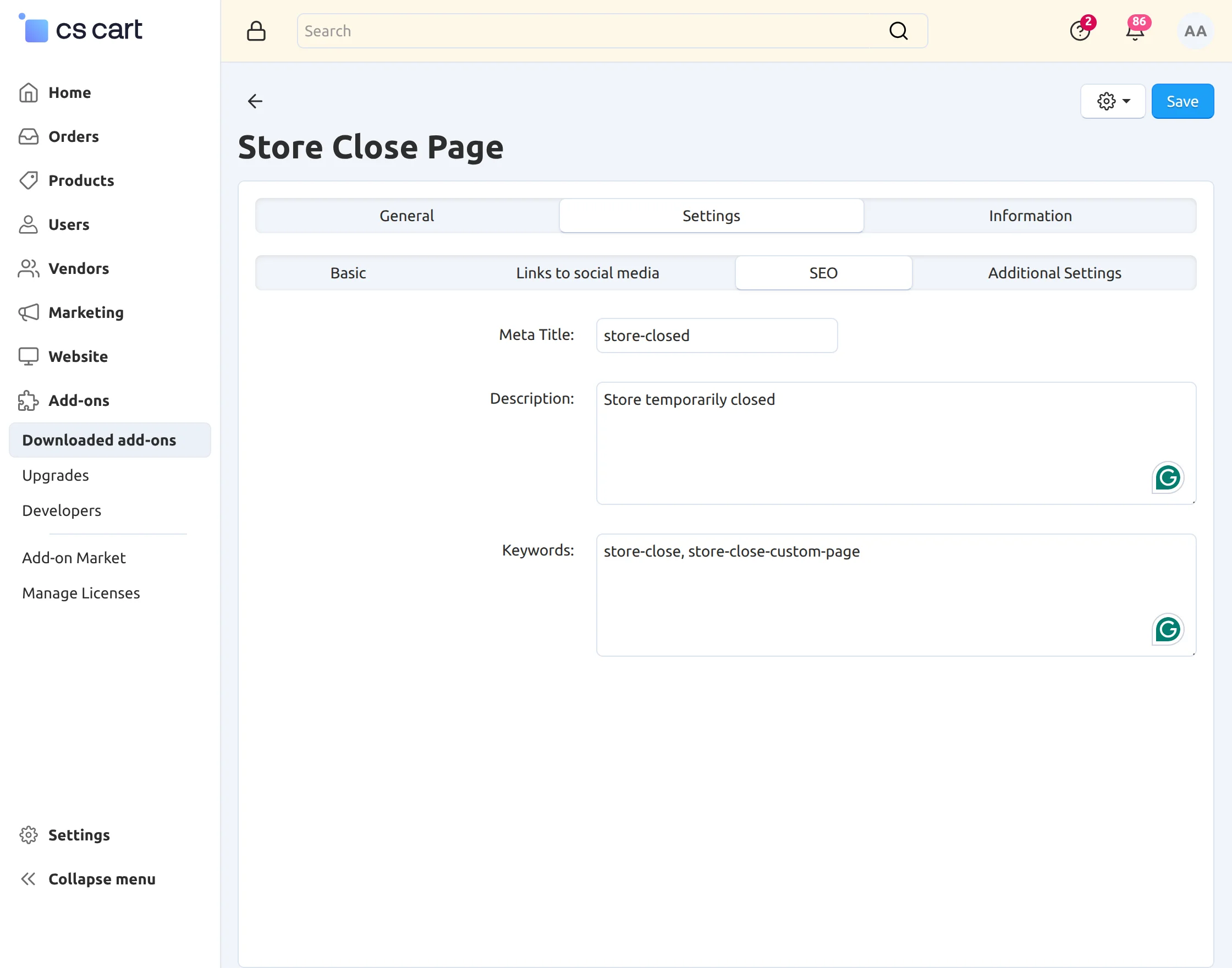1232x968 pixels.
Task: Collapse the sidebar menu
Action: tap(88, 879)
